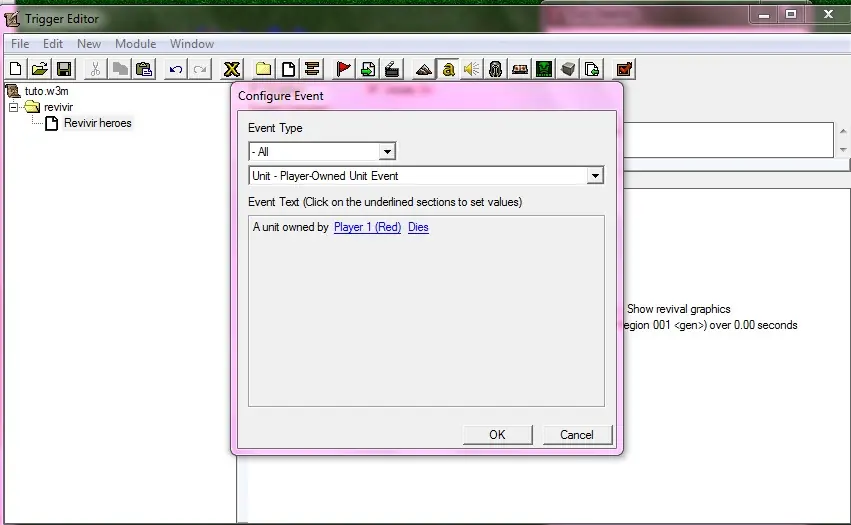Close the Trigger Editor window
851x525 pixels.
(828, 15)
